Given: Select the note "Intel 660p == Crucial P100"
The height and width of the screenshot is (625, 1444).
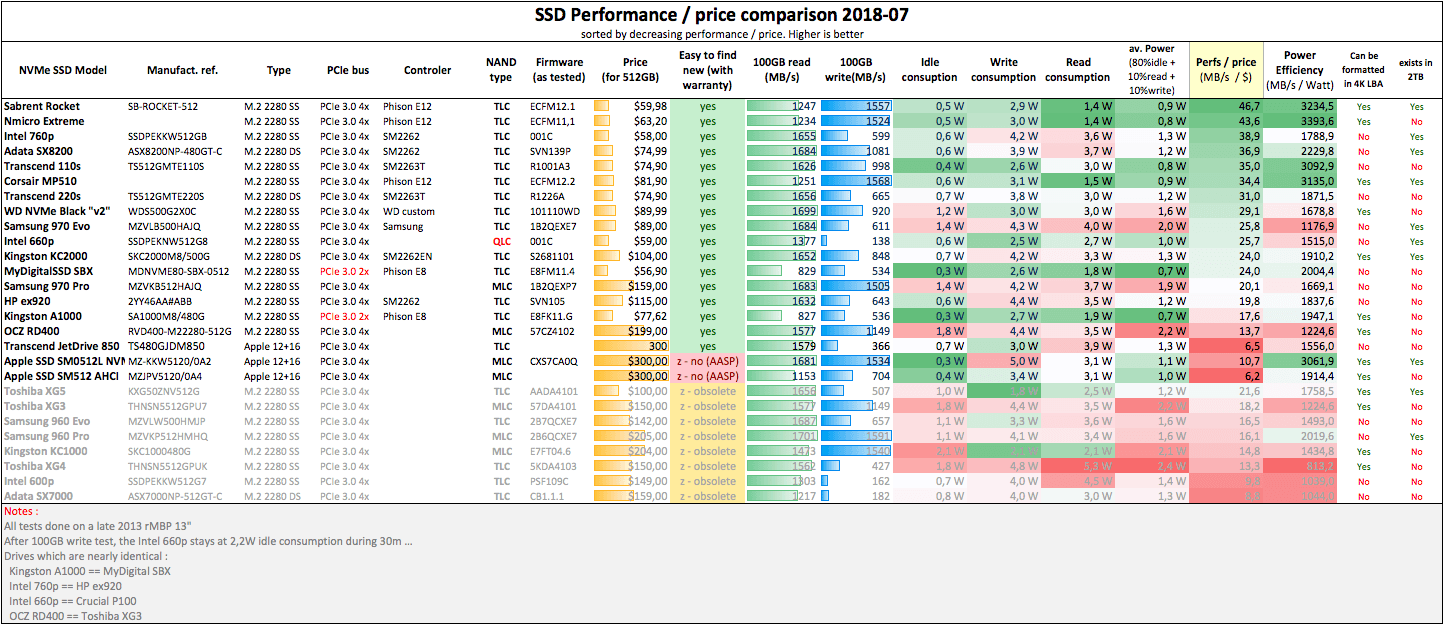Looking at the screenshot, I should pyautogui.click(x=75, y=601).
